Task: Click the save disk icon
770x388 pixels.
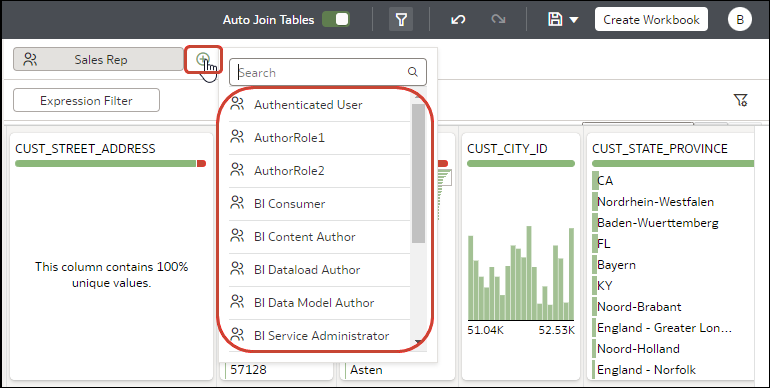Action: [555, 20]
